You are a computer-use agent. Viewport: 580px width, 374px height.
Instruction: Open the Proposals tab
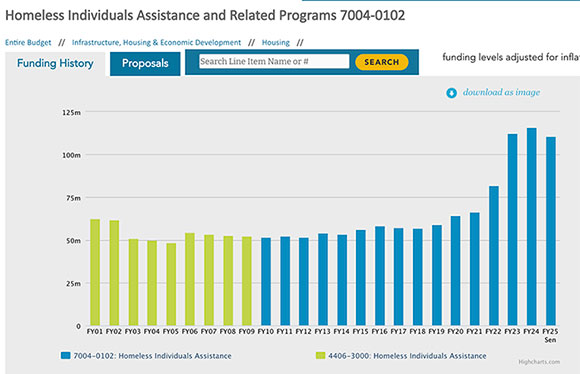click(145, 63)
